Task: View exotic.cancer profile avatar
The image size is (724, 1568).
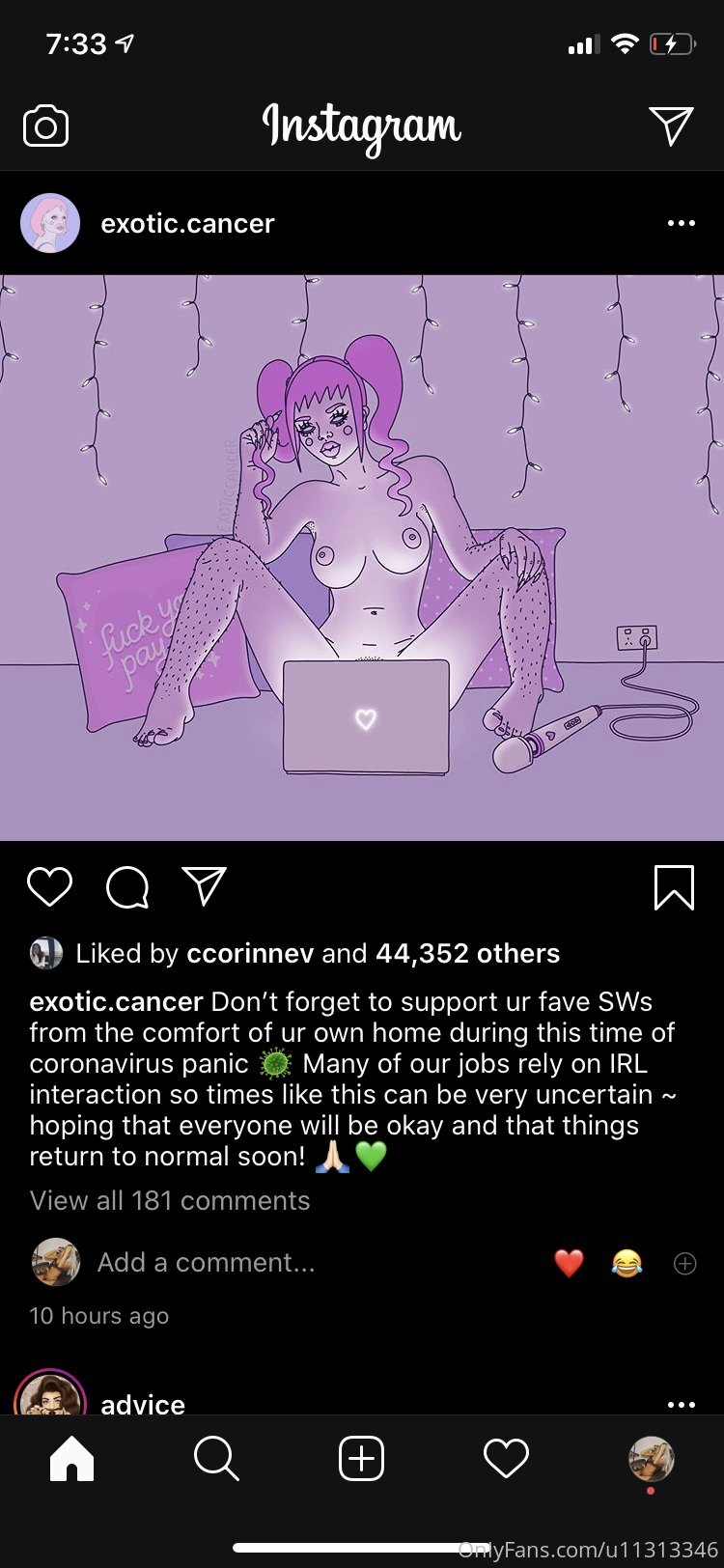Action: [x=50, y=223]
